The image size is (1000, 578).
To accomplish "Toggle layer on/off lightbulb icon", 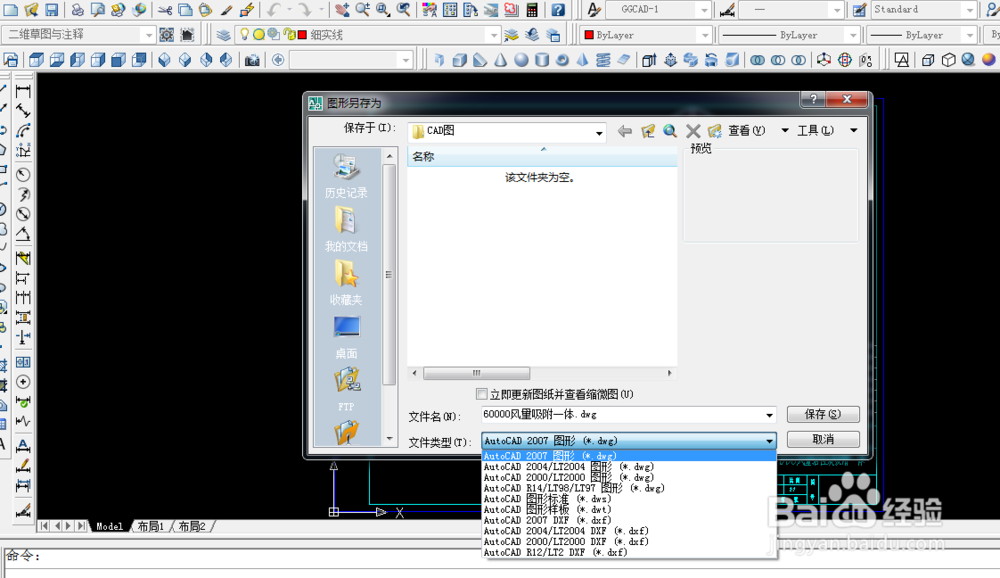I will tap(244, 34).
